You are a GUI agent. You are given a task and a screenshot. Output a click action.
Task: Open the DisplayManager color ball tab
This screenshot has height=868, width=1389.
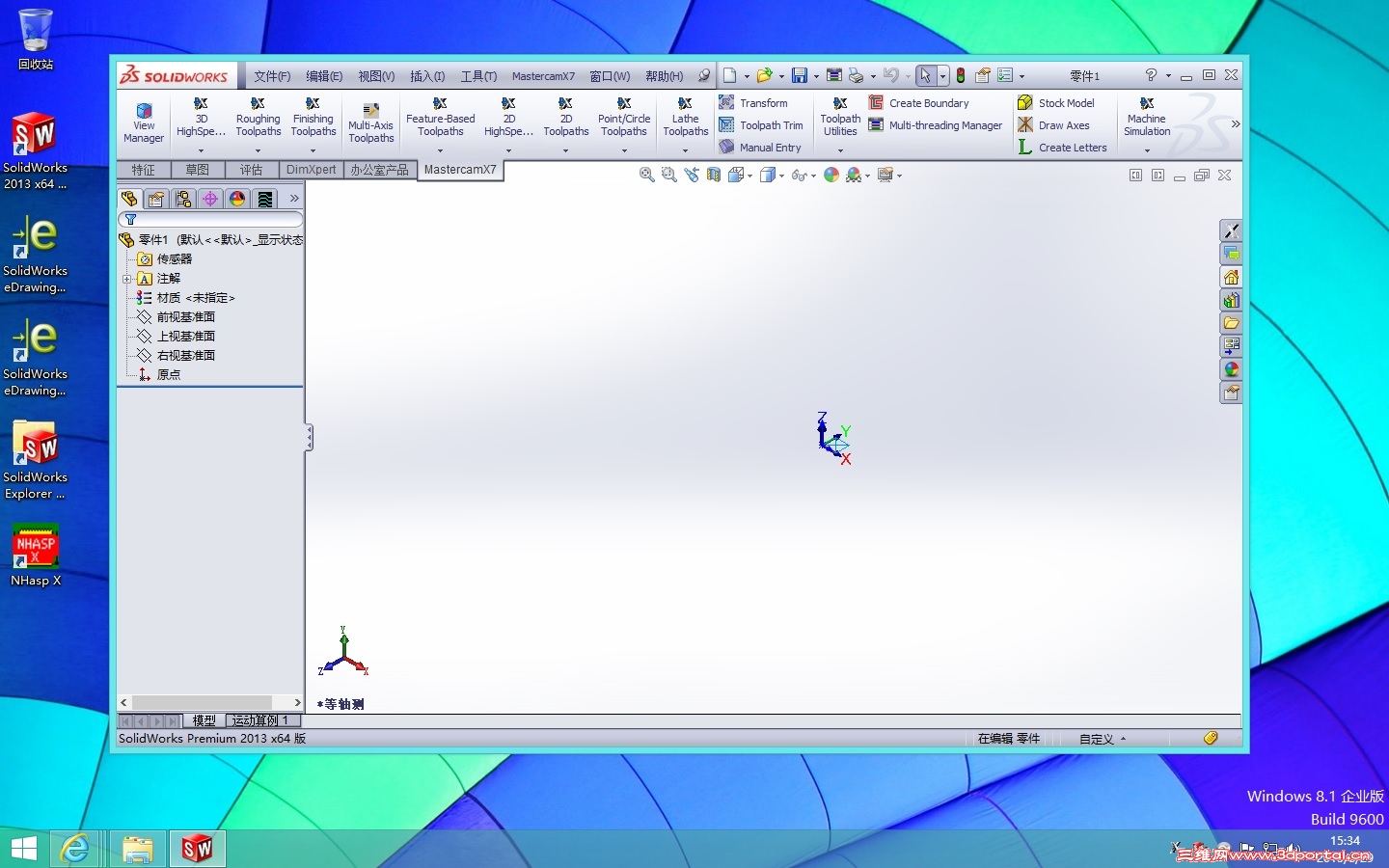(237, 199)
